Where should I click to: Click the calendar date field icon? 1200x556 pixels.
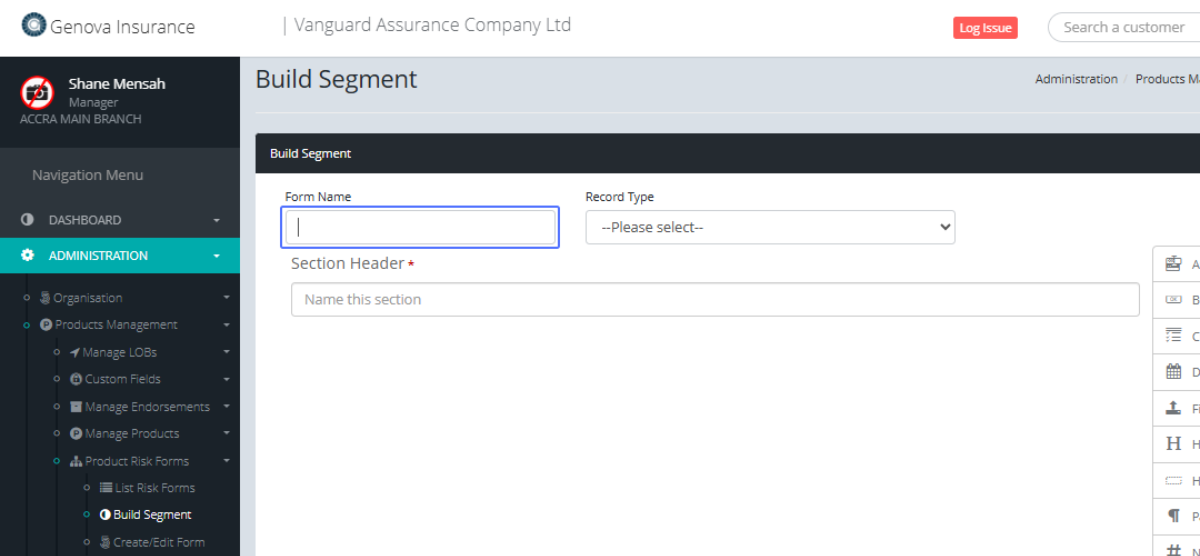point(1174,372)
